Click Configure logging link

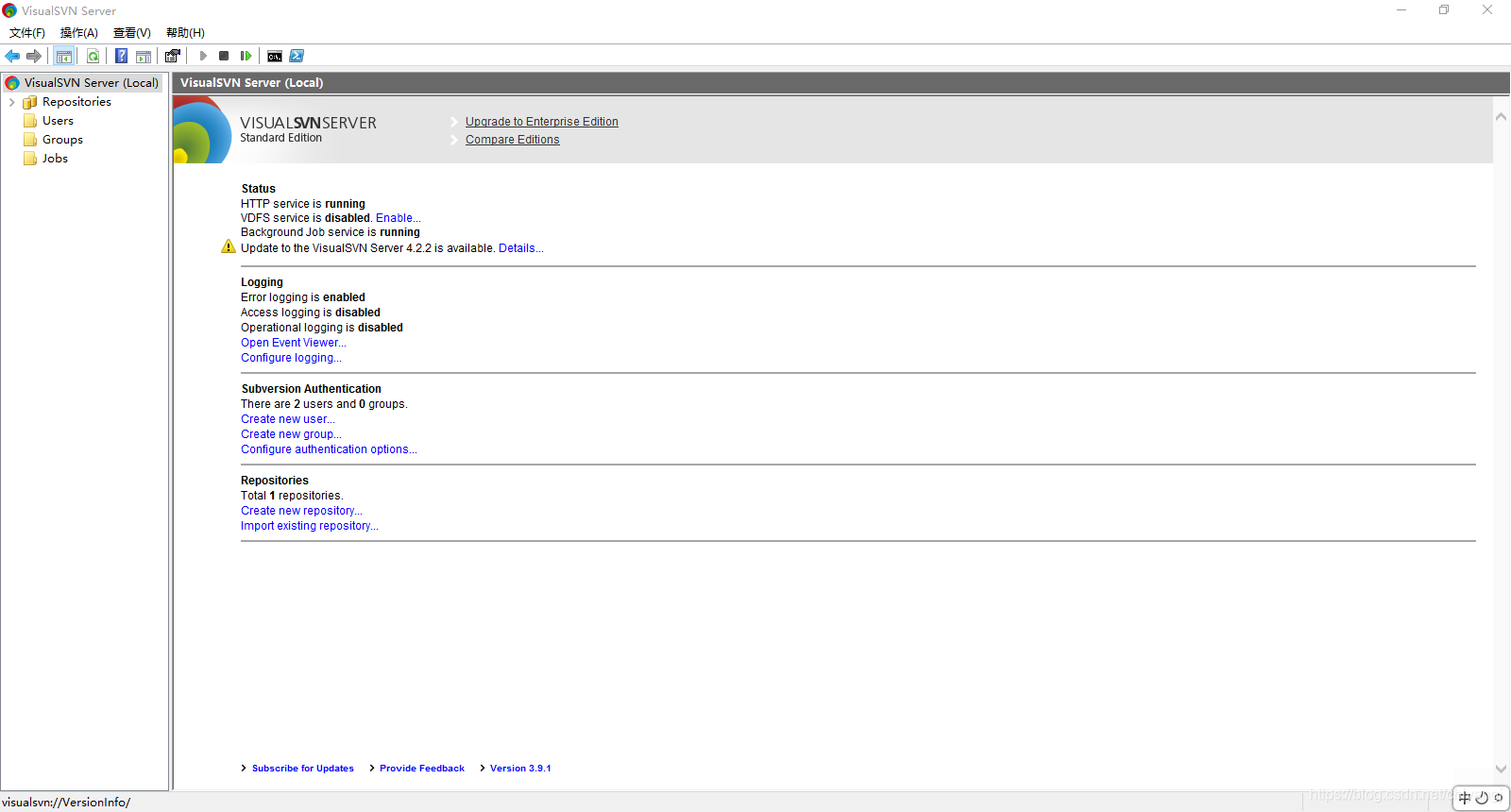click(291, 358)
